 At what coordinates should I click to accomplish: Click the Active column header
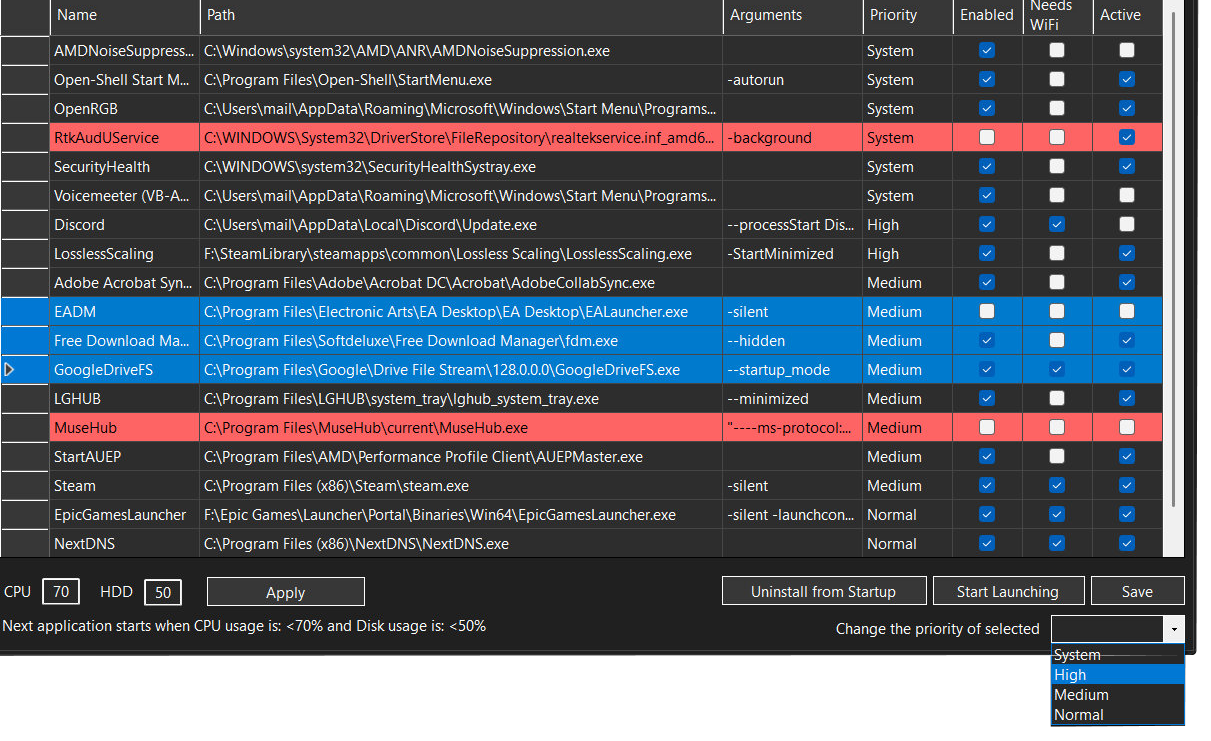(1127, 15)
